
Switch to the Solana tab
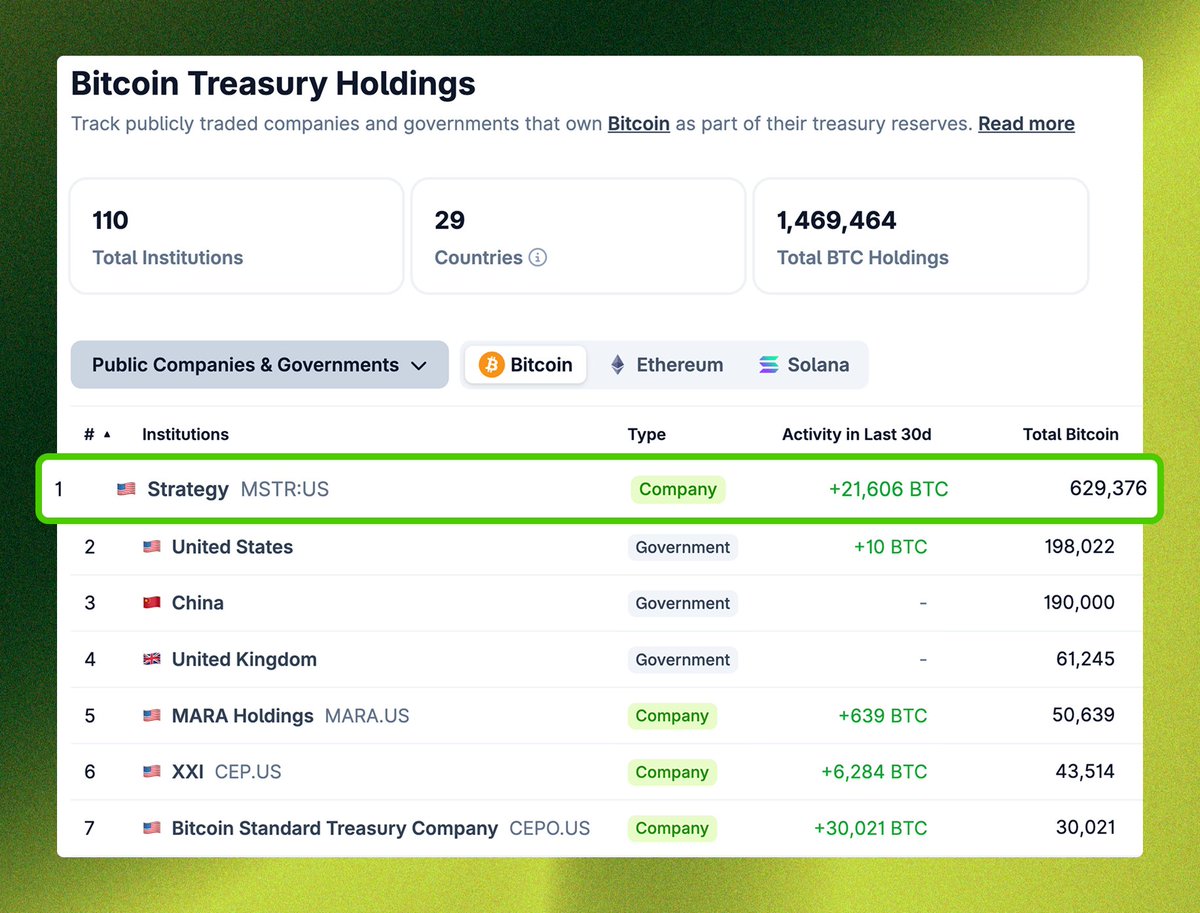(804, 365)
